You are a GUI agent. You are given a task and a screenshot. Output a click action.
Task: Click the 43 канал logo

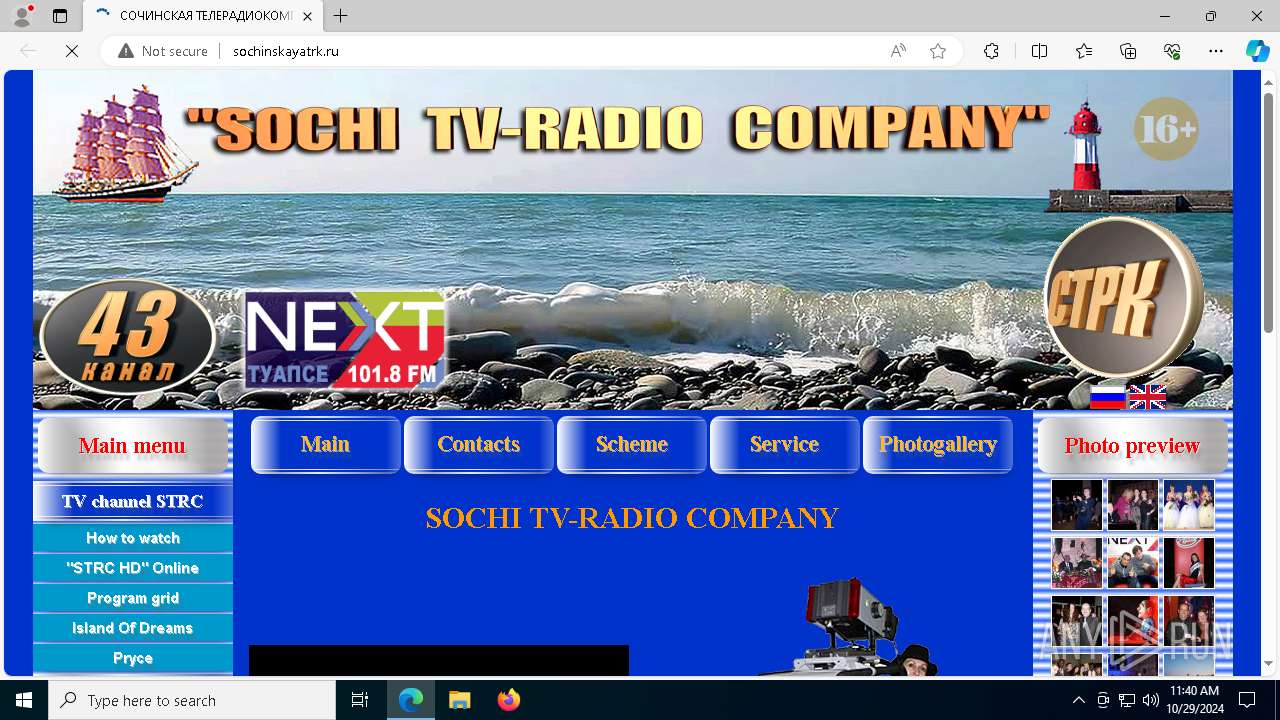tap(128, 337)
